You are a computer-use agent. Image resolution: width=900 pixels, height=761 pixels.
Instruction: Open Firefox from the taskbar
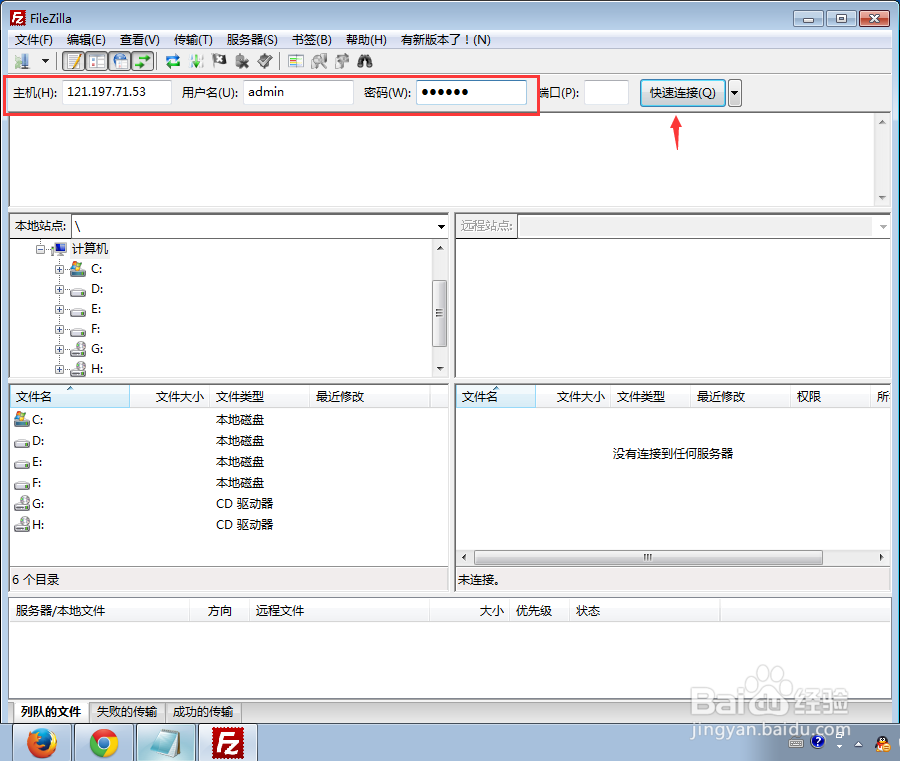[41, 743]
